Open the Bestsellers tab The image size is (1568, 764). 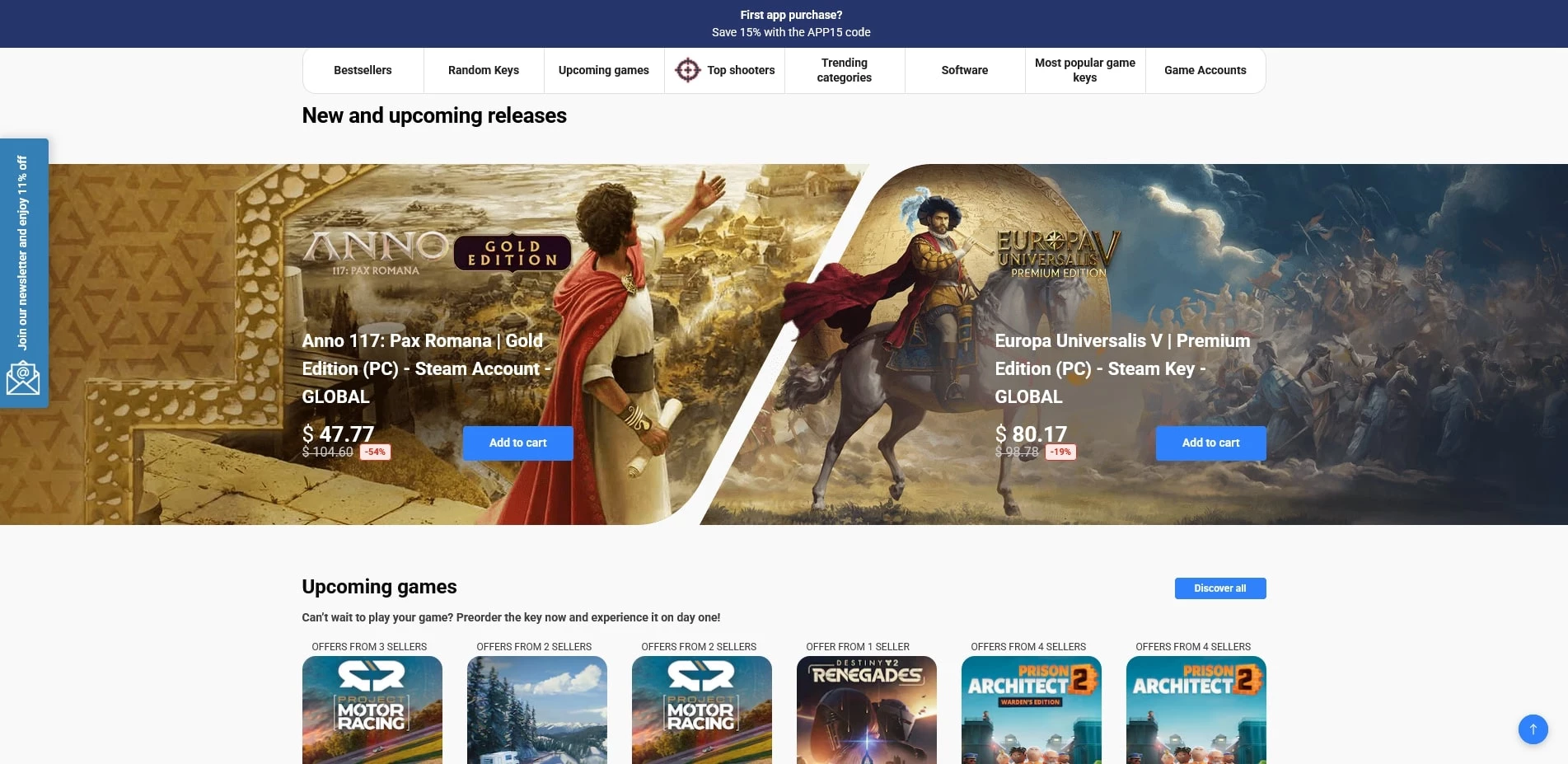(363, 70)
